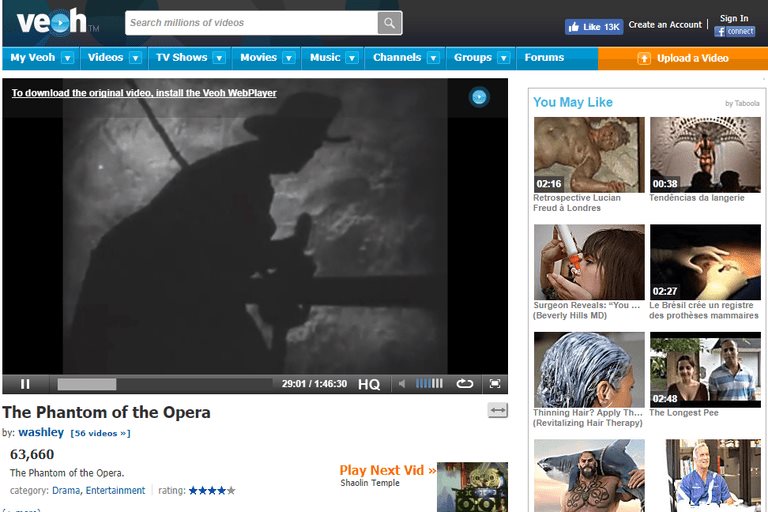
Task: Click the Veoh WebPlayer download icon
Action: click(479, 97)
